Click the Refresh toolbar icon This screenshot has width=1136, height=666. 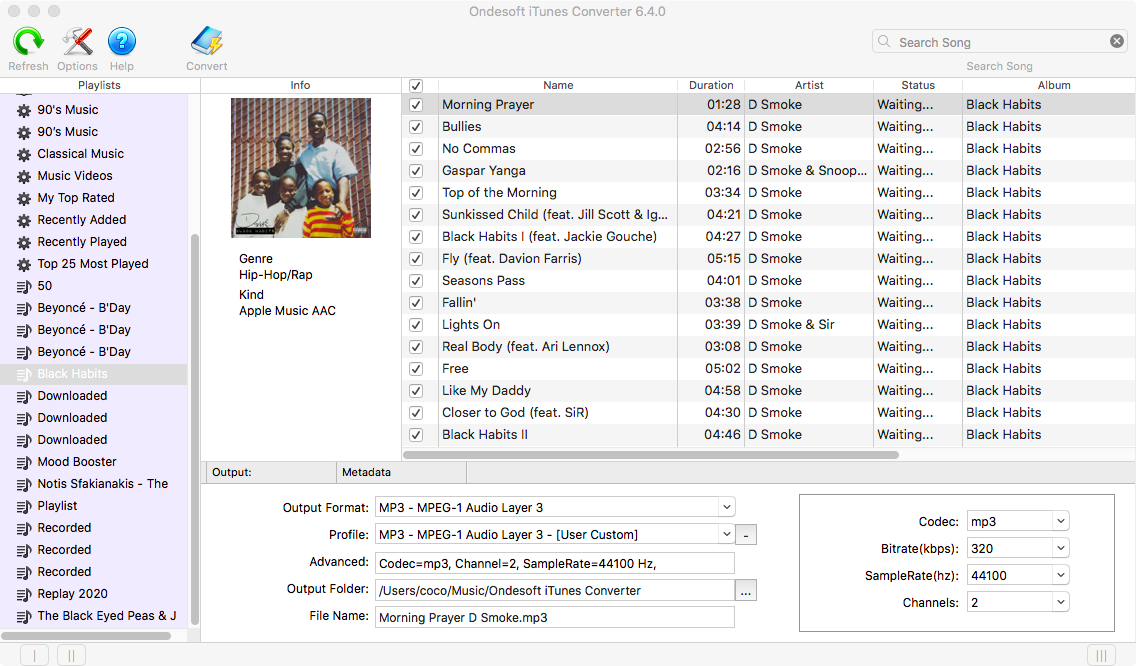pos(28,41)
